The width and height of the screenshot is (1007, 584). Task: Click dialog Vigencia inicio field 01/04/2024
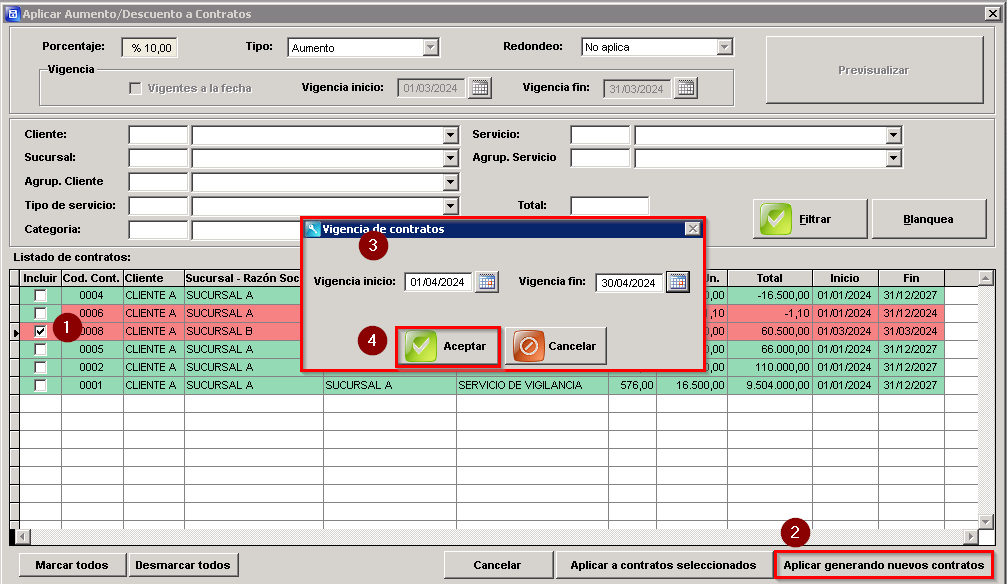[x=438, y=282]
